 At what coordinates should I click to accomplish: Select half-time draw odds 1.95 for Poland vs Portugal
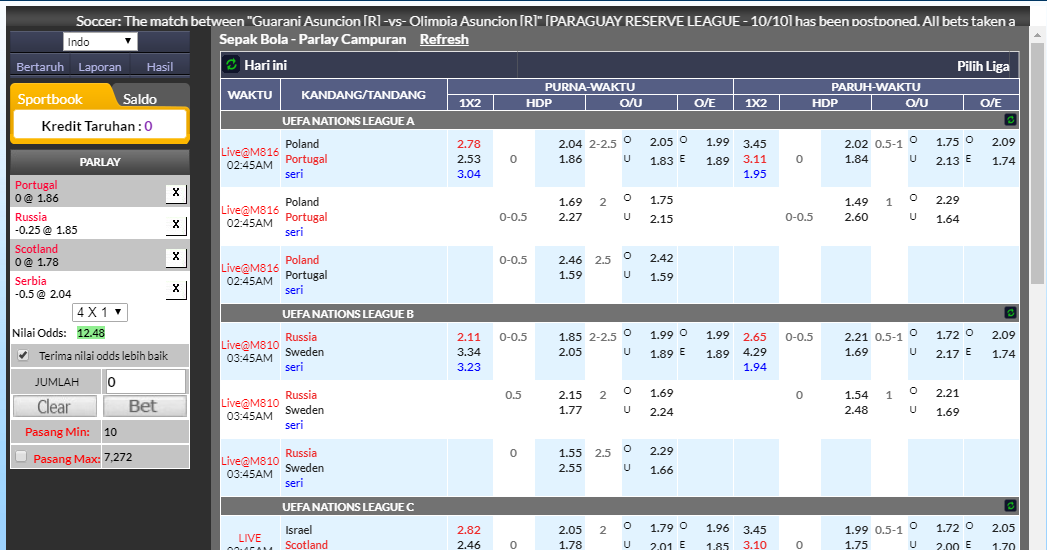click(755, 174)
